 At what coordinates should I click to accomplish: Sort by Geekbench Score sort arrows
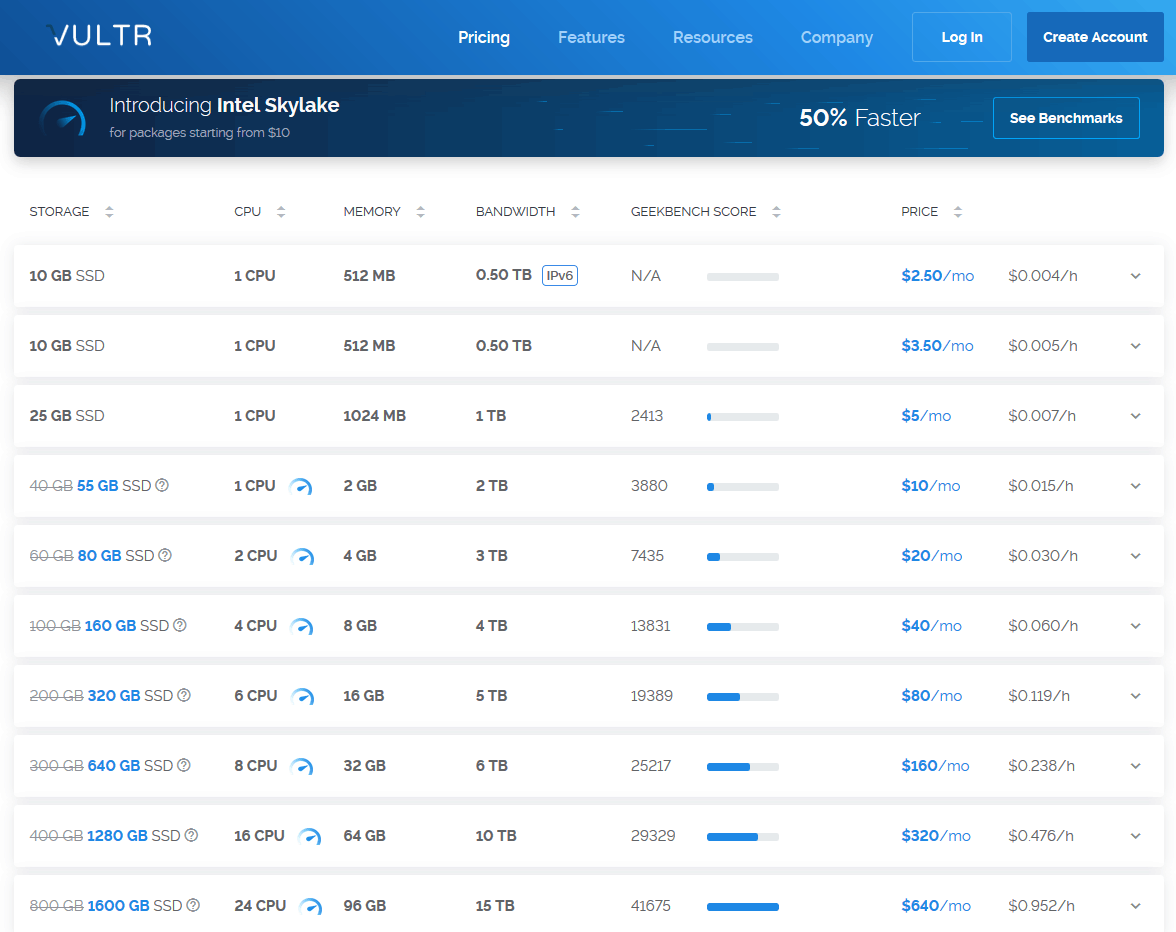pyautogui.click(x=776, y=212)
